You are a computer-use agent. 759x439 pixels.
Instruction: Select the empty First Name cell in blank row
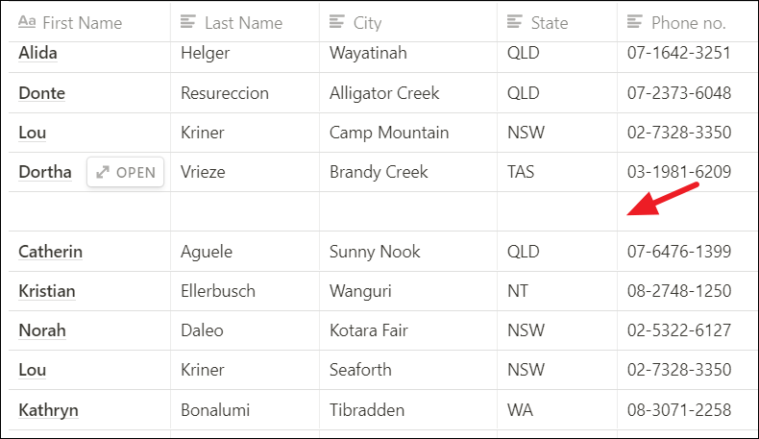point(90,212)
